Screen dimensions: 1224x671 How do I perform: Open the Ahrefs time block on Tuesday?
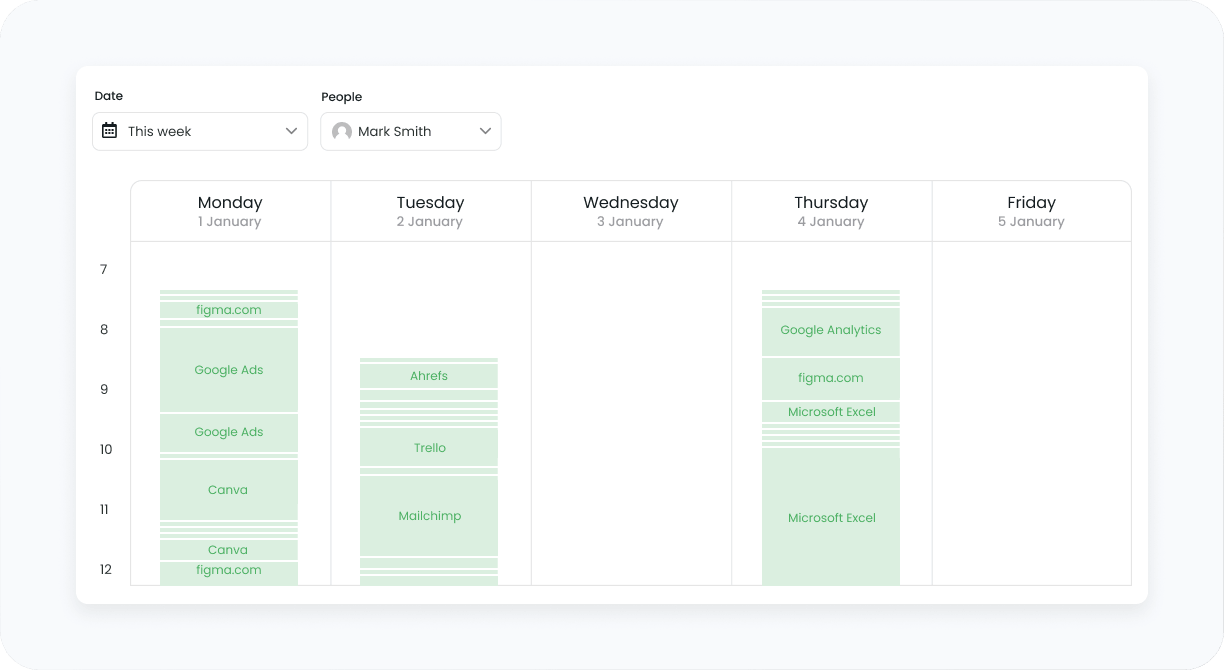(x=429, y=376)
